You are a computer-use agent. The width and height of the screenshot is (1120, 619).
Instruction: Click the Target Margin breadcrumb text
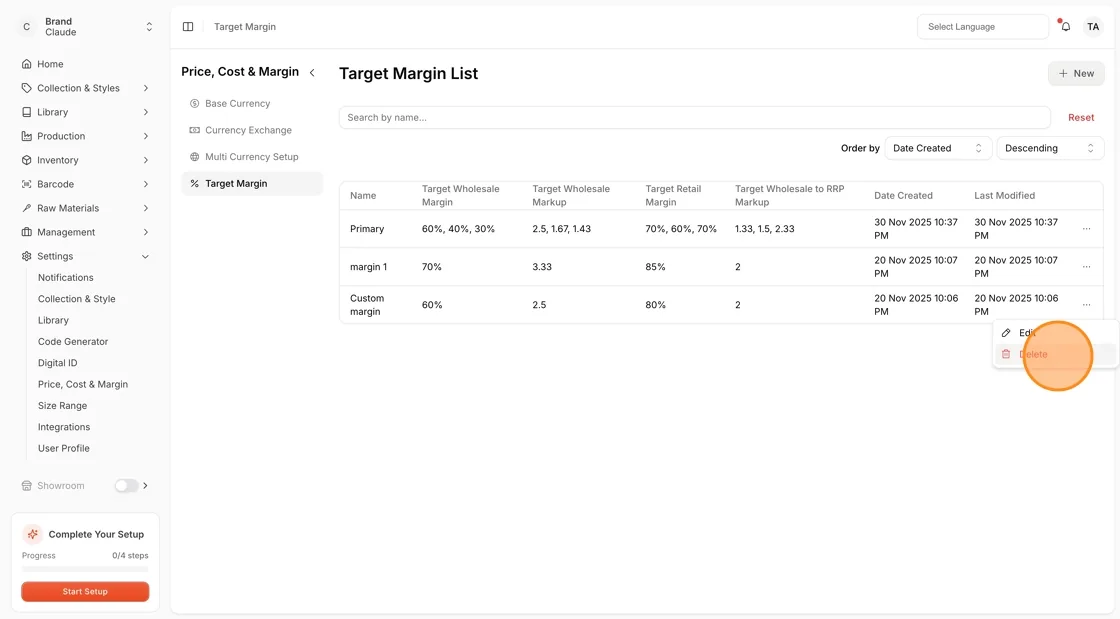click(x=245, y=26)
